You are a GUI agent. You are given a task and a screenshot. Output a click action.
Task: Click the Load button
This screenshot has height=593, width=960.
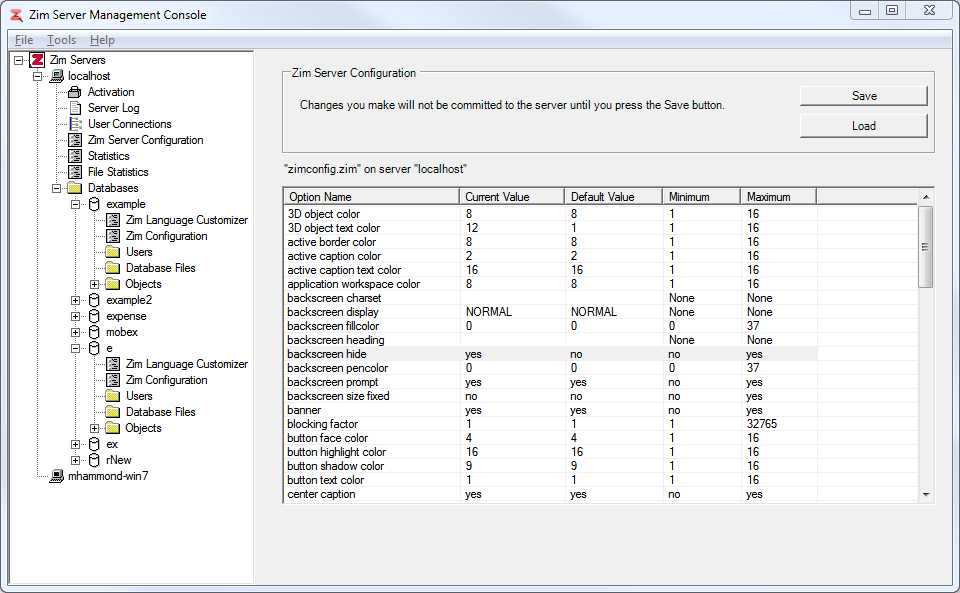(x=864, y=126)
